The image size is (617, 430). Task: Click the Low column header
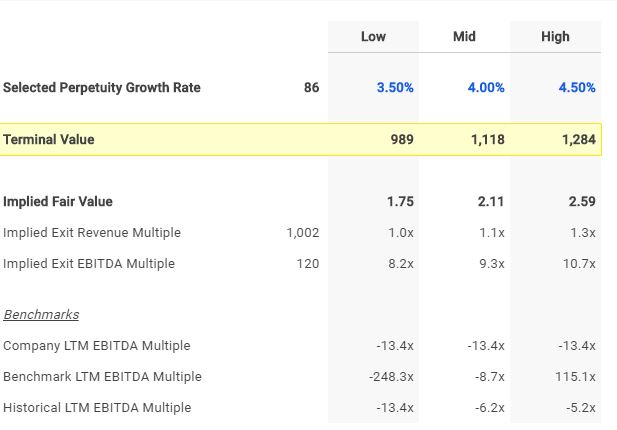pyautogui.click(x=373, y=37)
